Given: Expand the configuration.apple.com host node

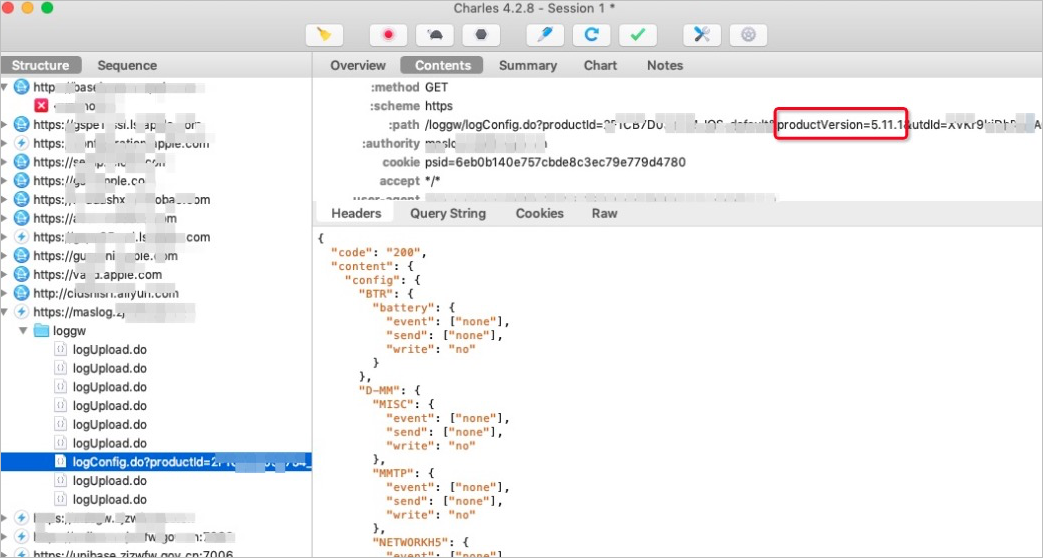Looking at the screenshot, I should (5, 143).
